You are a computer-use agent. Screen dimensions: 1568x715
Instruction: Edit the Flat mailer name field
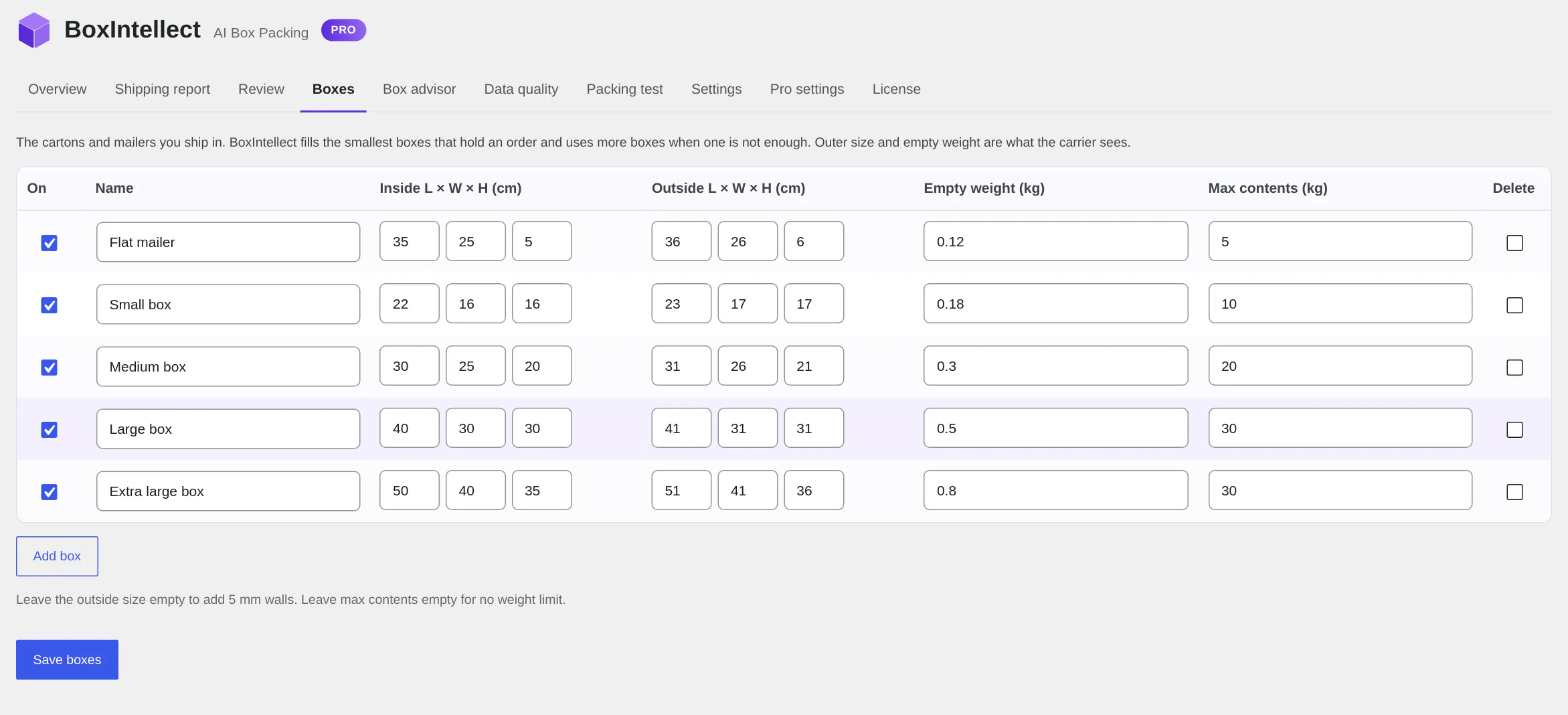coord(228,242)
